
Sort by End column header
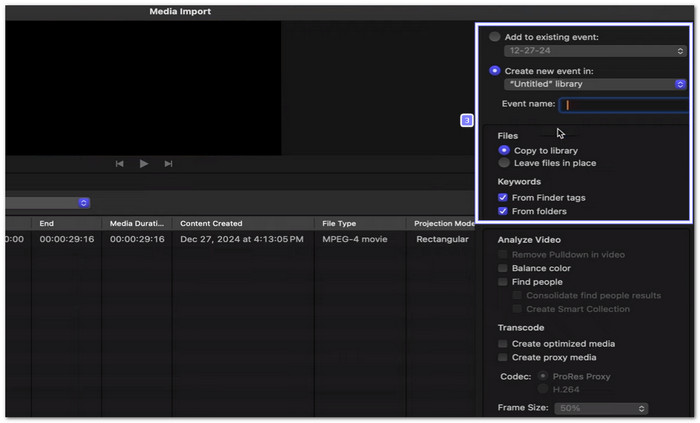pos(66,224)
